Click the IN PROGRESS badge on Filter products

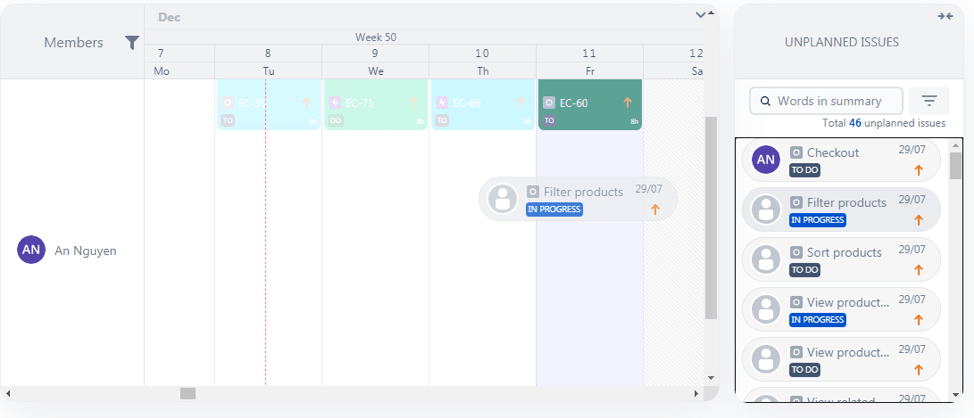[x=817, y=220]
